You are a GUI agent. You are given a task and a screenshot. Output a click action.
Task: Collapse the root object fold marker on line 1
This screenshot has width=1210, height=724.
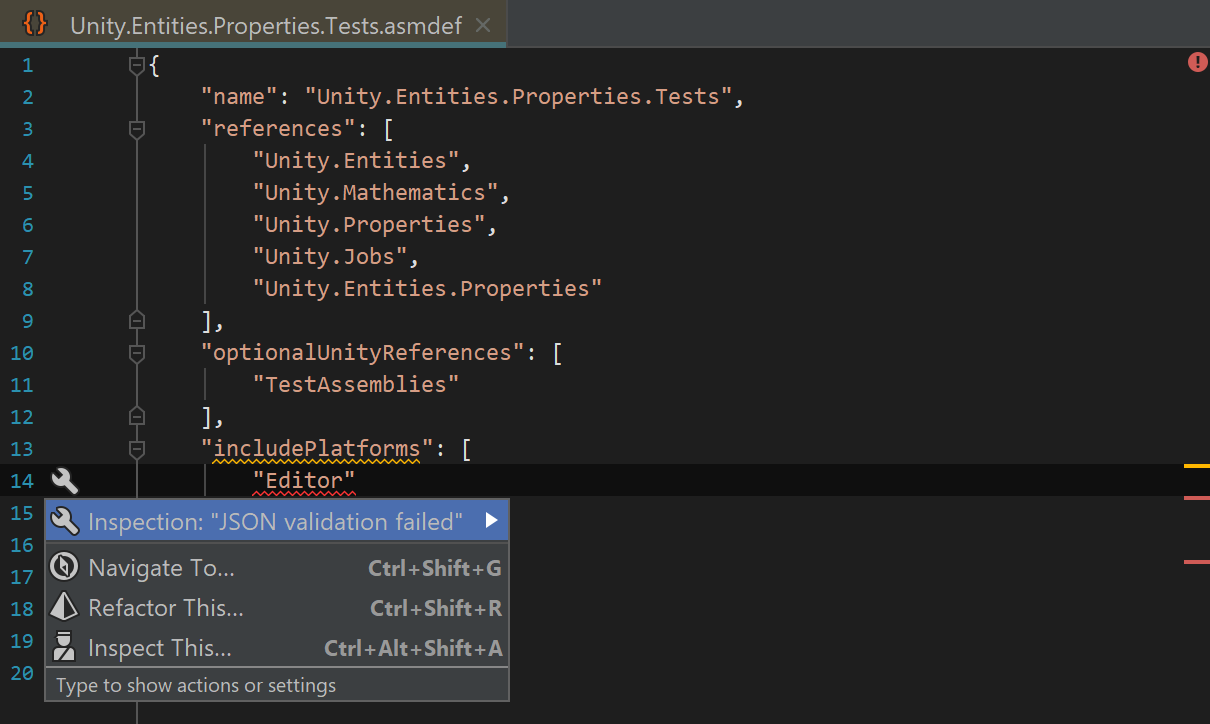point(137,66)
